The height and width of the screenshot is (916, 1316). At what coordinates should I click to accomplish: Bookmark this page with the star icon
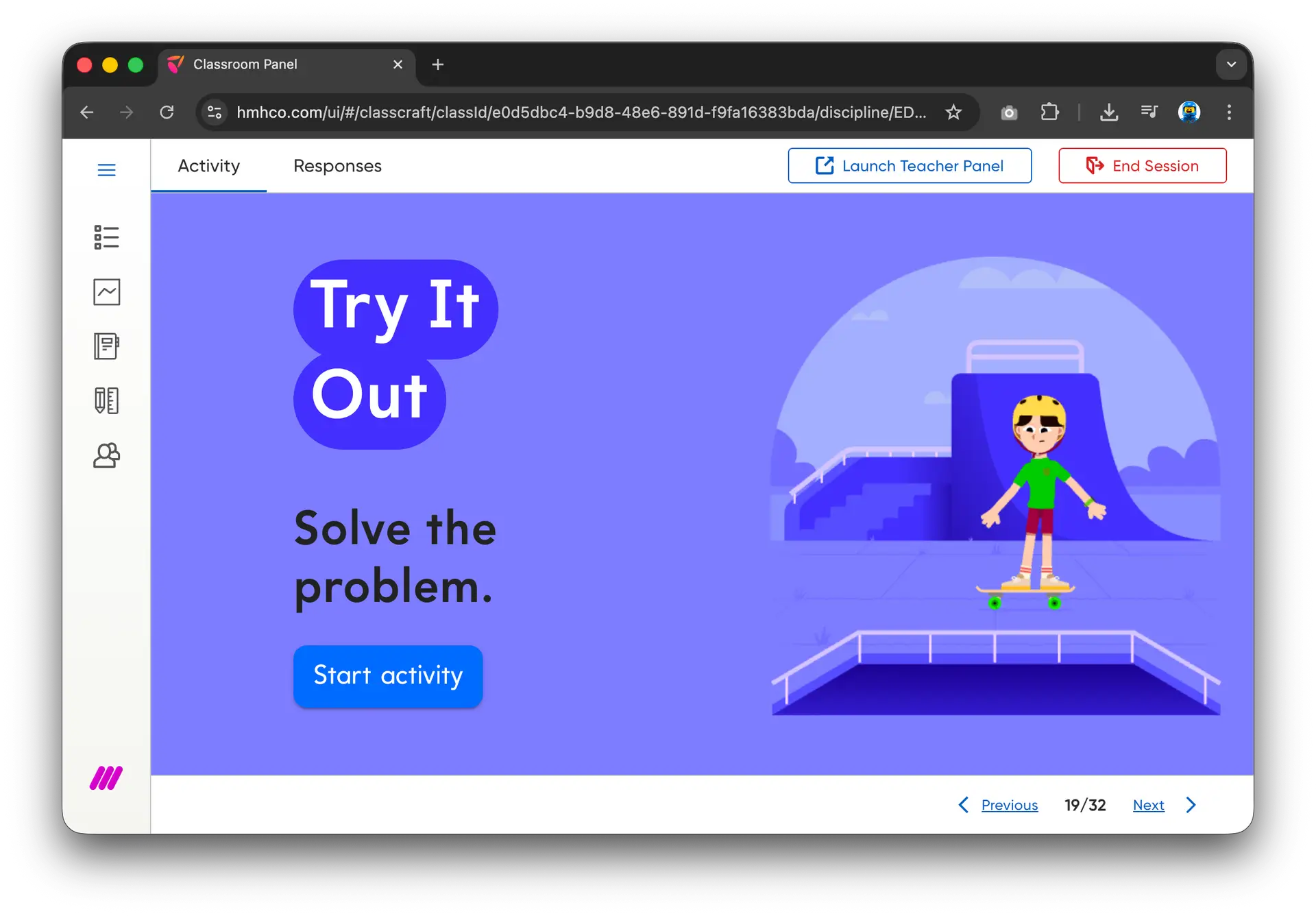point(953,112)
